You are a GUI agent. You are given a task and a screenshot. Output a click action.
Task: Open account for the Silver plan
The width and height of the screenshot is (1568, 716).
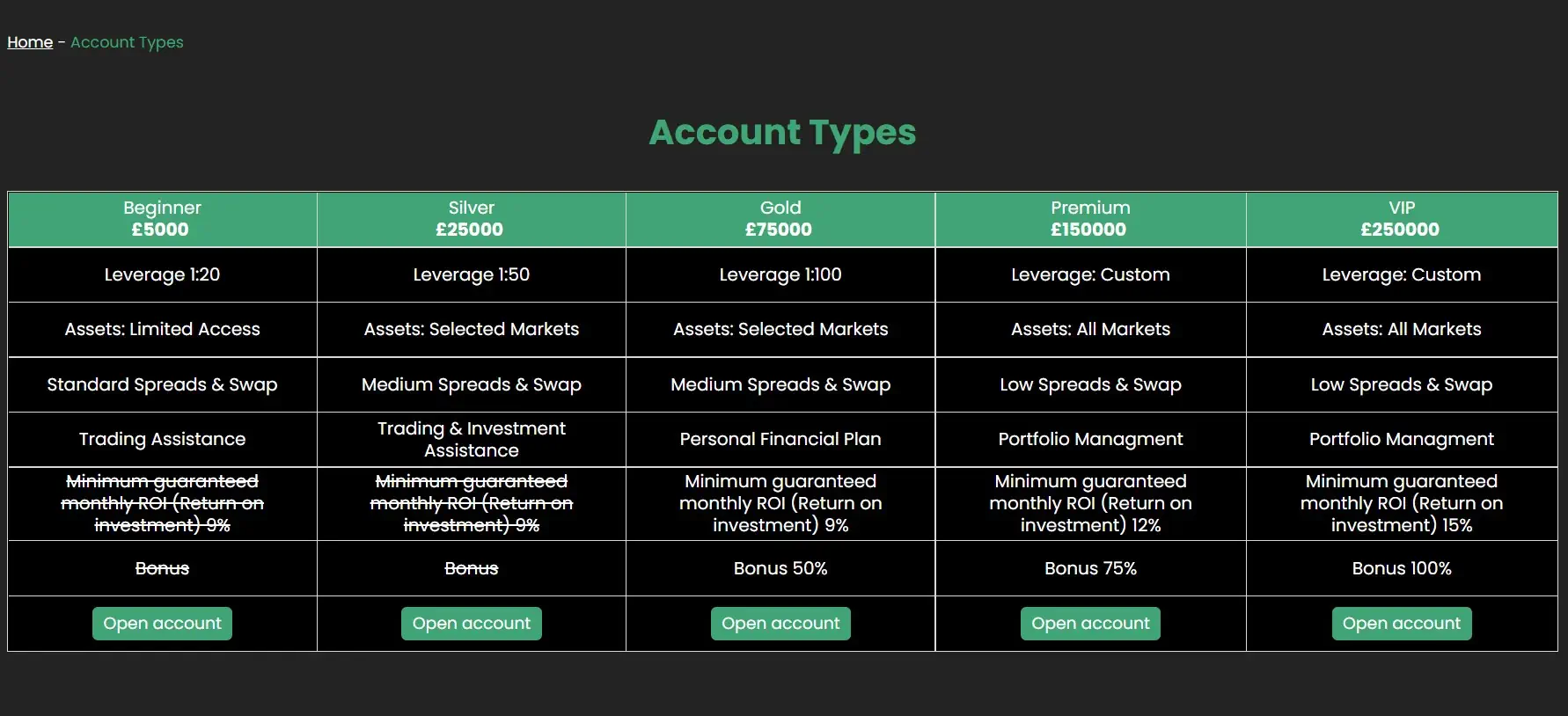pos(472,624)
